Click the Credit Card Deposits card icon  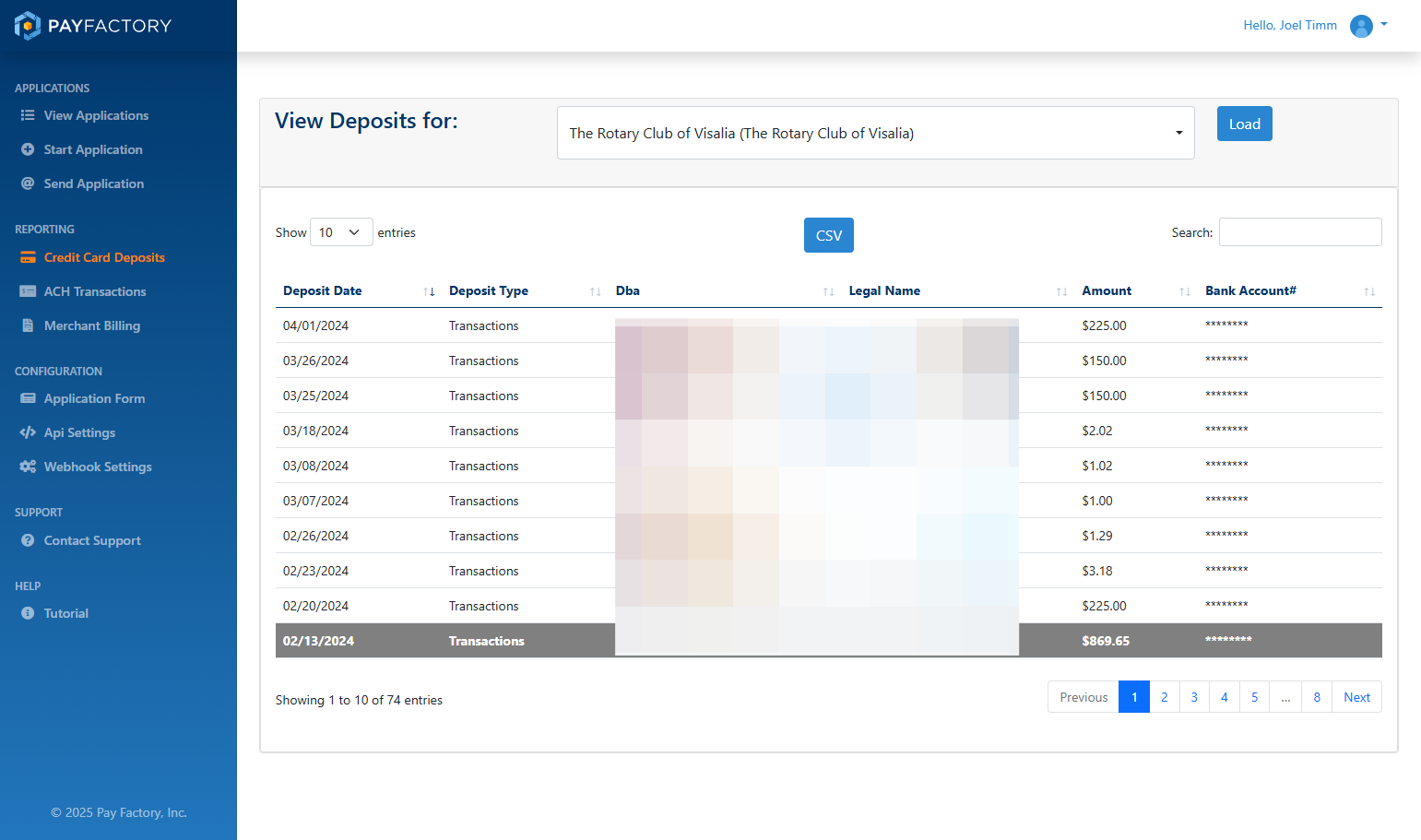click(x=28, y=257)
